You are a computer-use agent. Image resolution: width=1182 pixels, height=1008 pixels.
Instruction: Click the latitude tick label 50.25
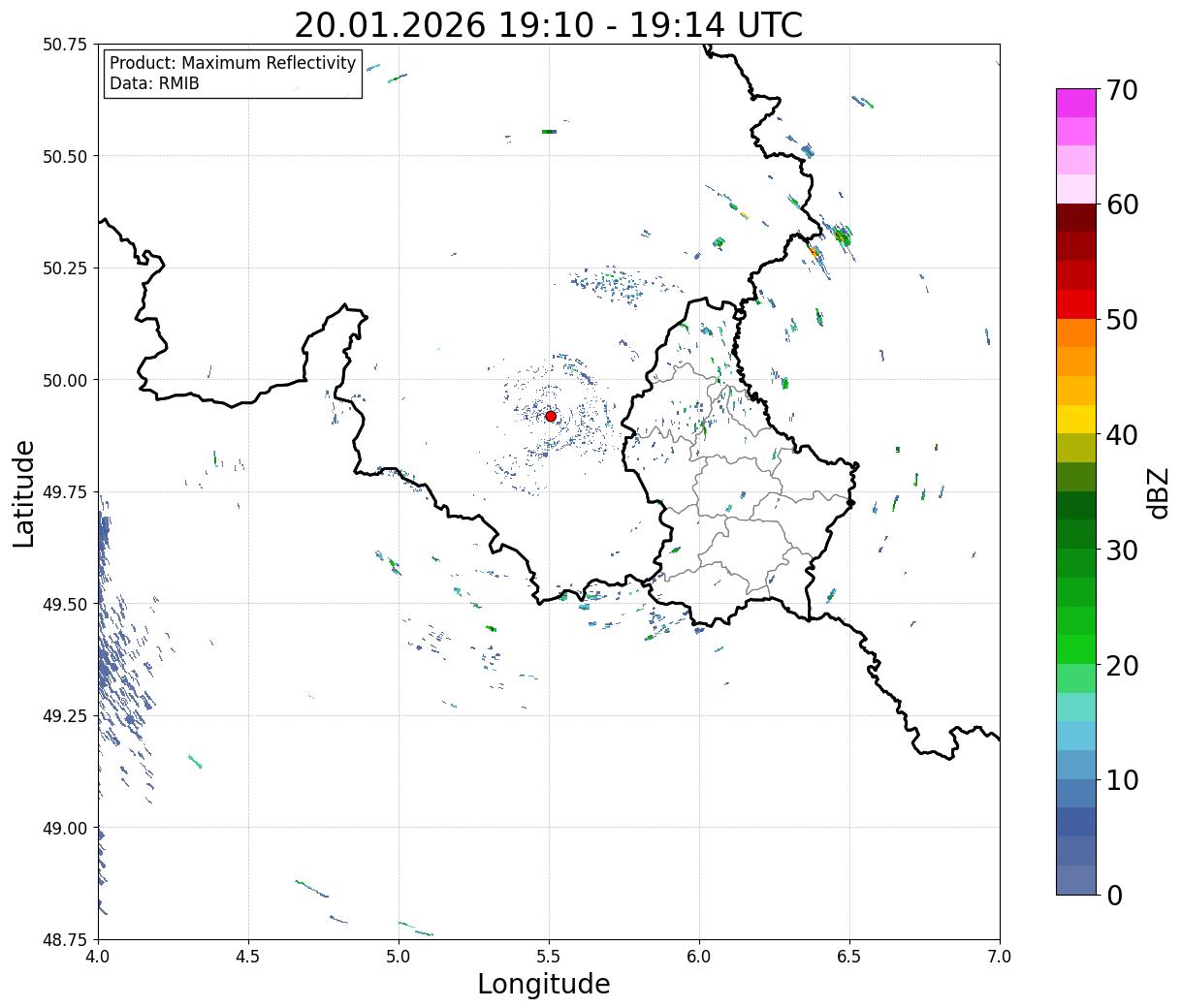[65, 268]
